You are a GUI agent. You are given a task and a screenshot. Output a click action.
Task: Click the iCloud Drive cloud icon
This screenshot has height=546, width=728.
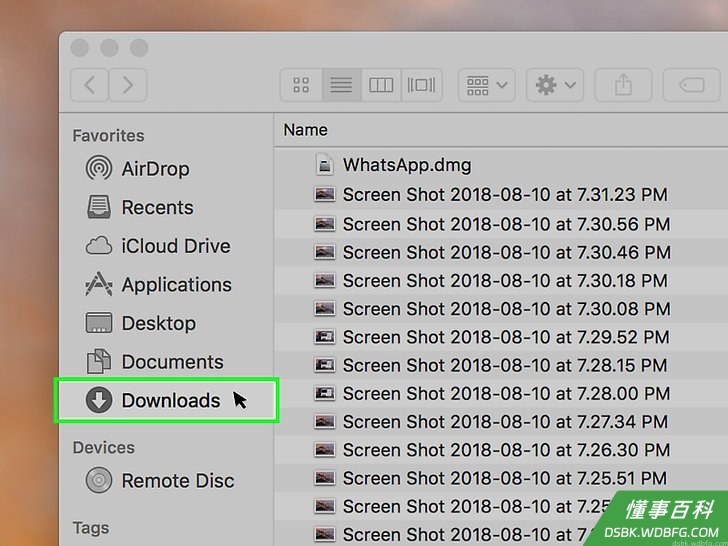99,246
